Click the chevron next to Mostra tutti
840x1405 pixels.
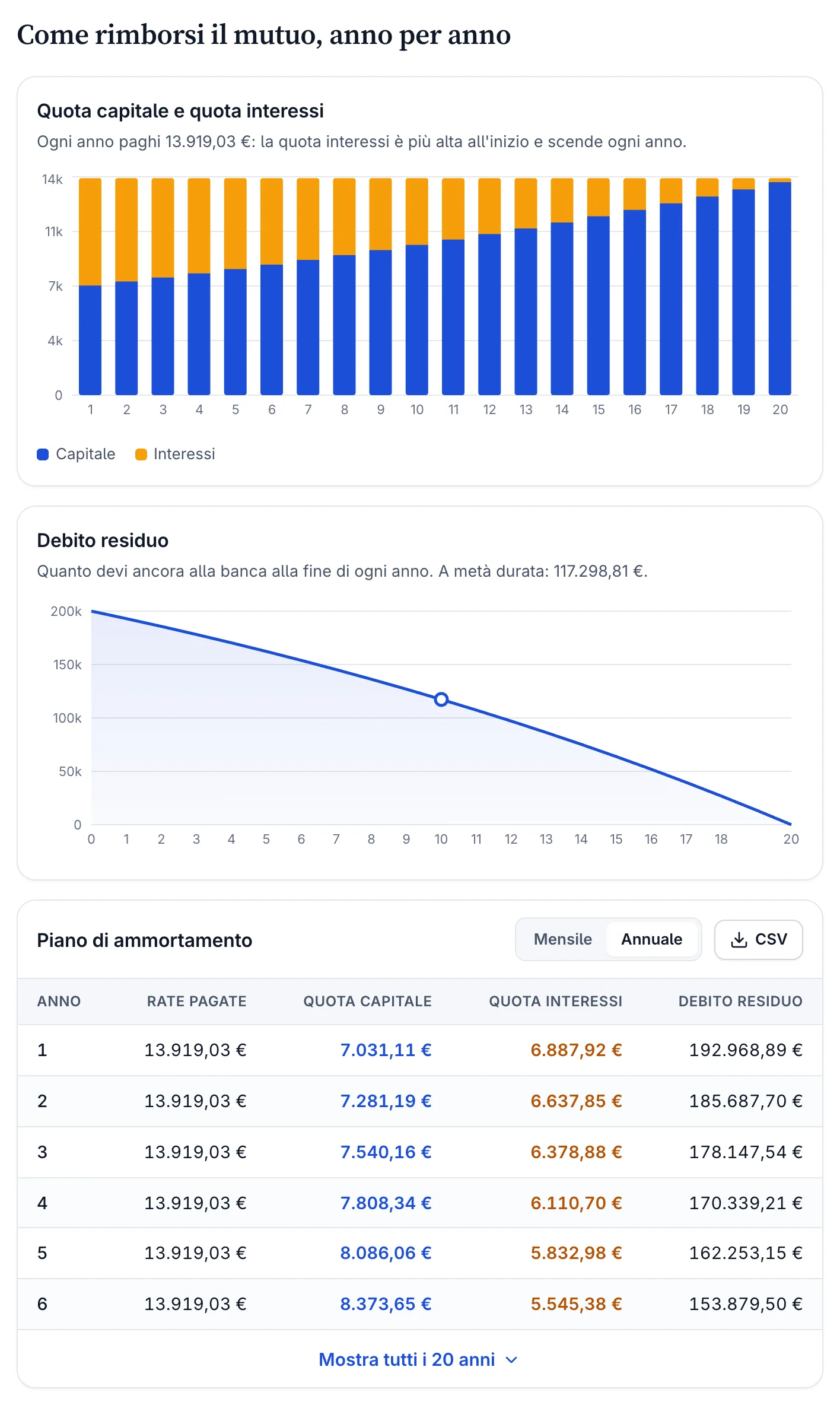[511, 1360]
